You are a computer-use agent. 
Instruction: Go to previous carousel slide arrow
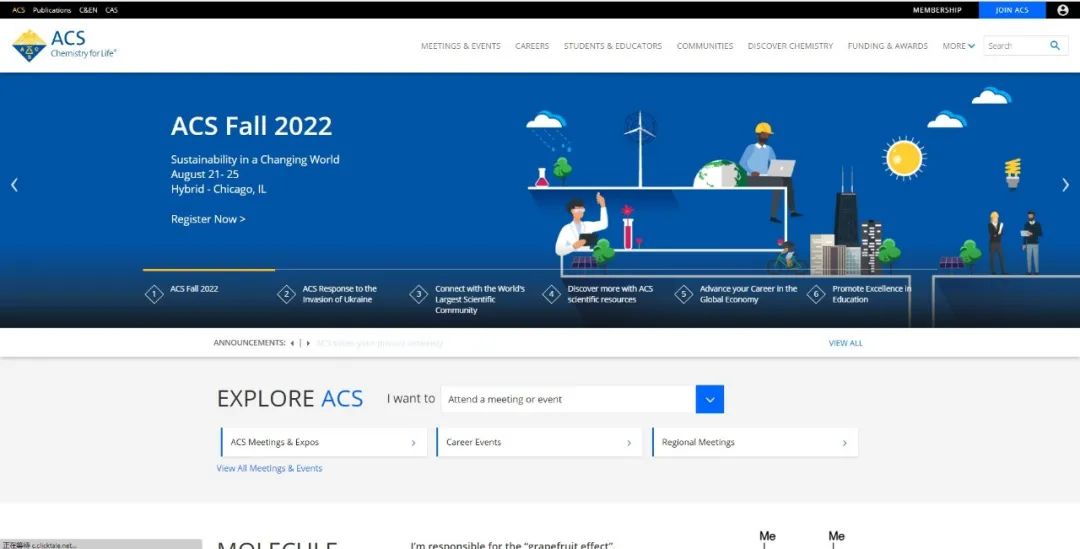14,185
